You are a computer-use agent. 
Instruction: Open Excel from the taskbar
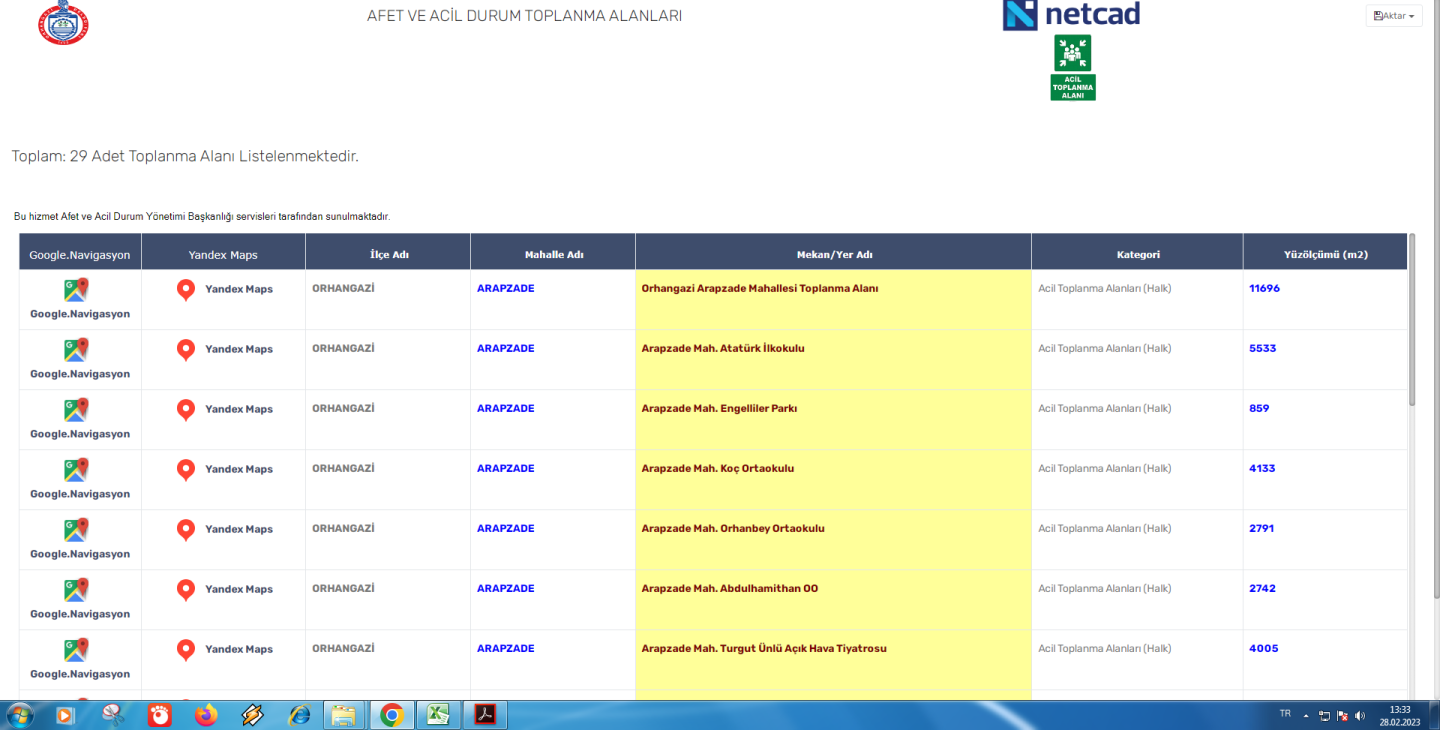click(x=438, y=715)
